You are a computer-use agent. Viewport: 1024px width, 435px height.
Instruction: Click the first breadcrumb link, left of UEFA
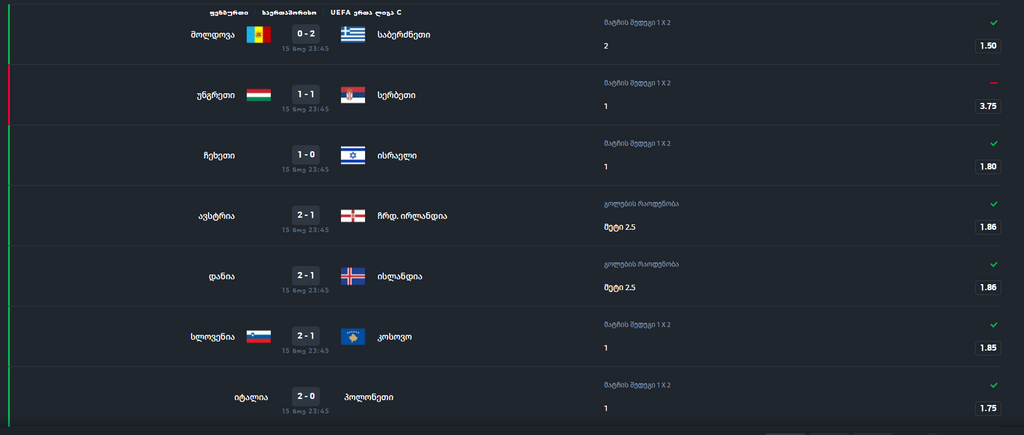click(x=229, y=12)
